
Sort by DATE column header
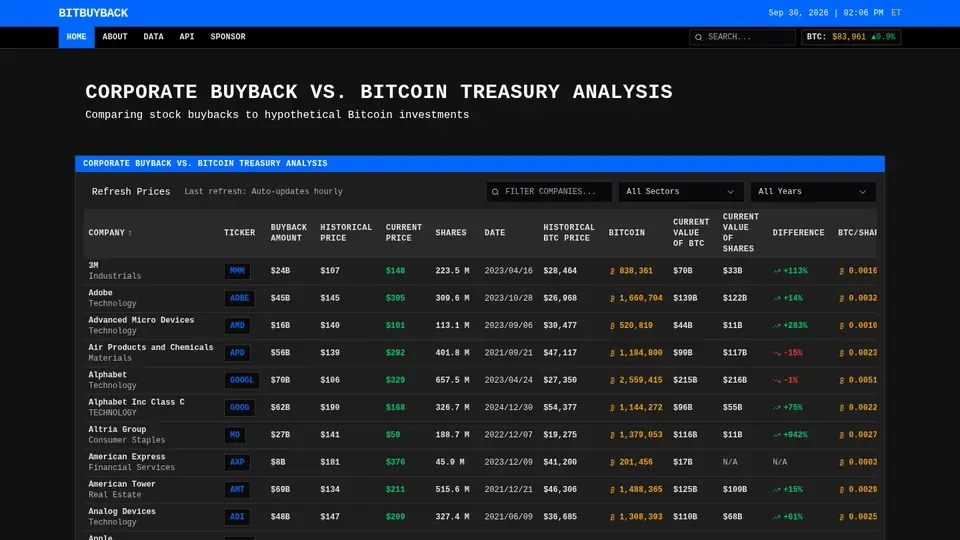[495, 233]
